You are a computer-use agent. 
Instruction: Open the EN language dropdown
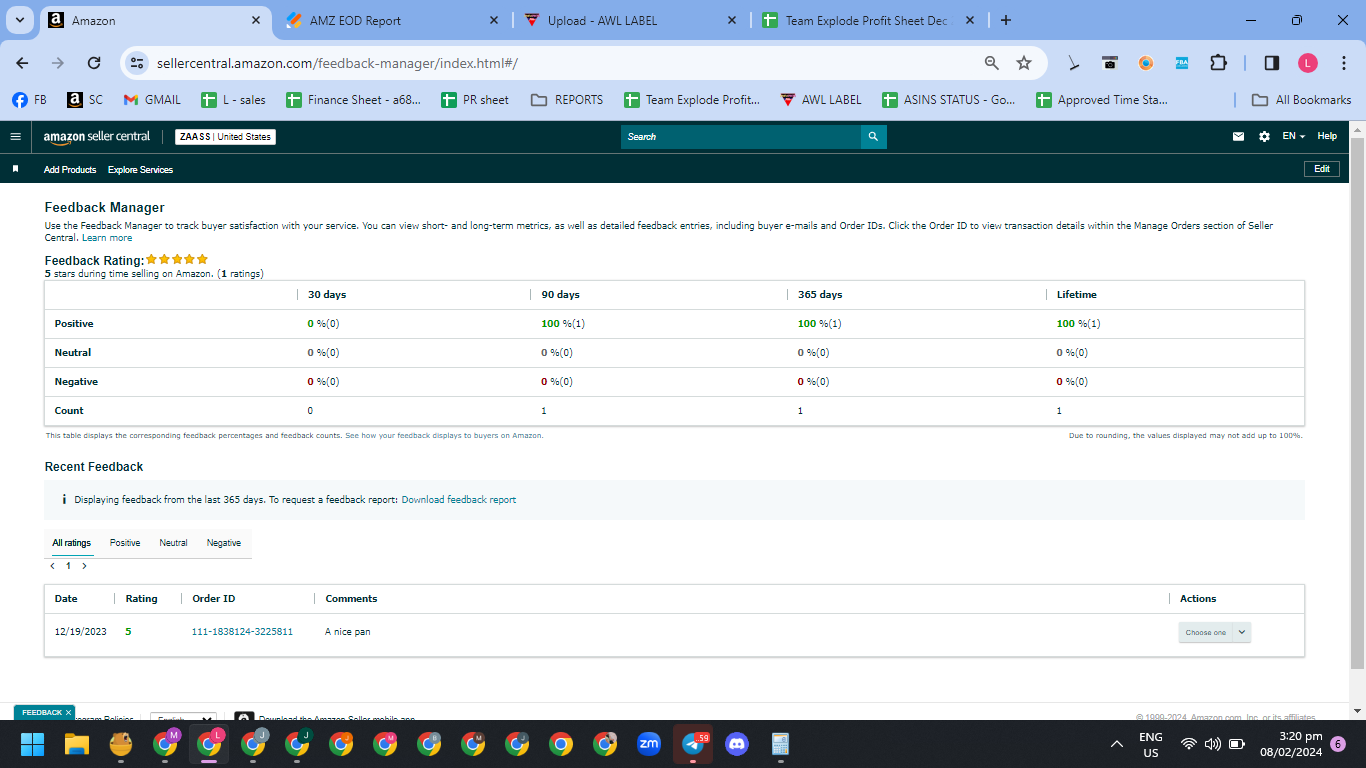click(1294, 136)
